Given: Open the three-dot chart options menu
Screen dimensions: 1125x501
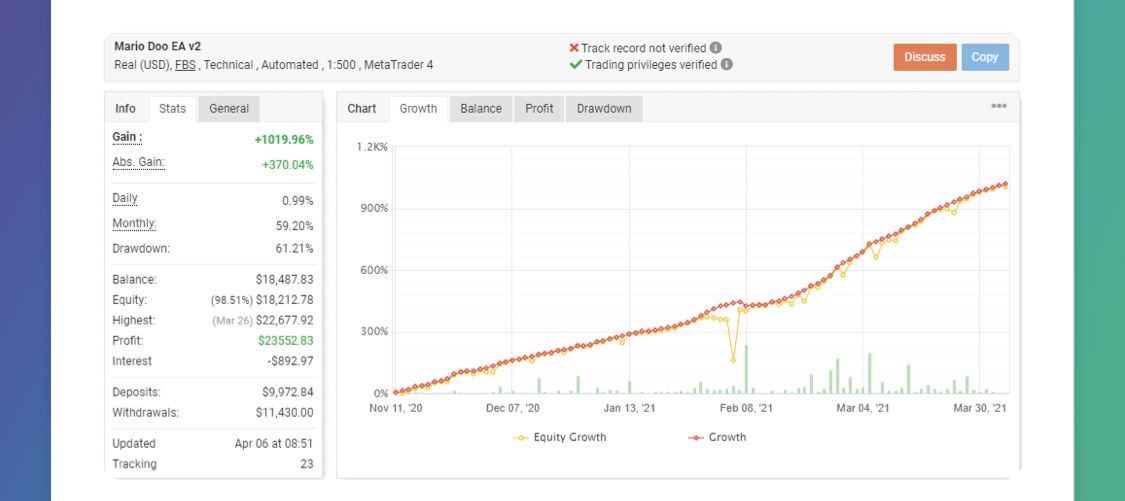Looking at the screenshot, I should (998, 107).
